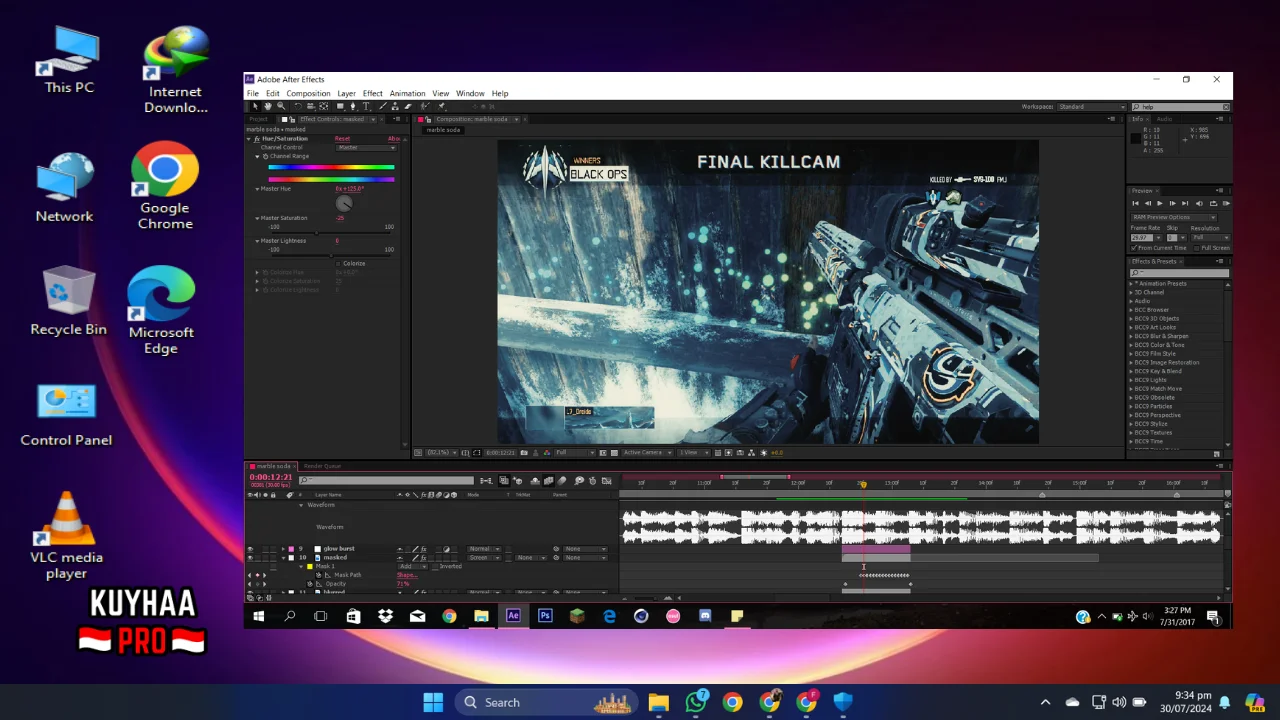Toggle the From Current Time checkbox
This screenshot has height=720, width=1280.
point(1134,248)
